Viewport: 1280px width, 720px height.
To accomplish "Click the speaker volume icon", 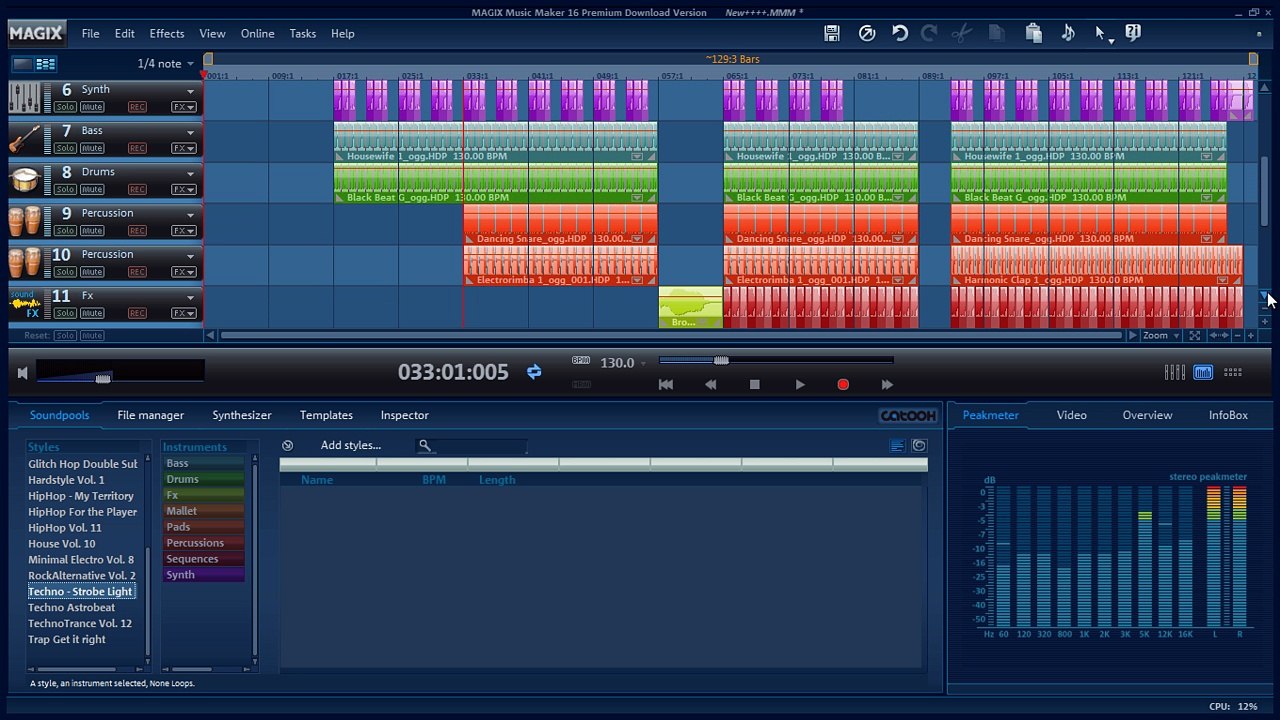I will pyautogui.click(x=22, y=373).
